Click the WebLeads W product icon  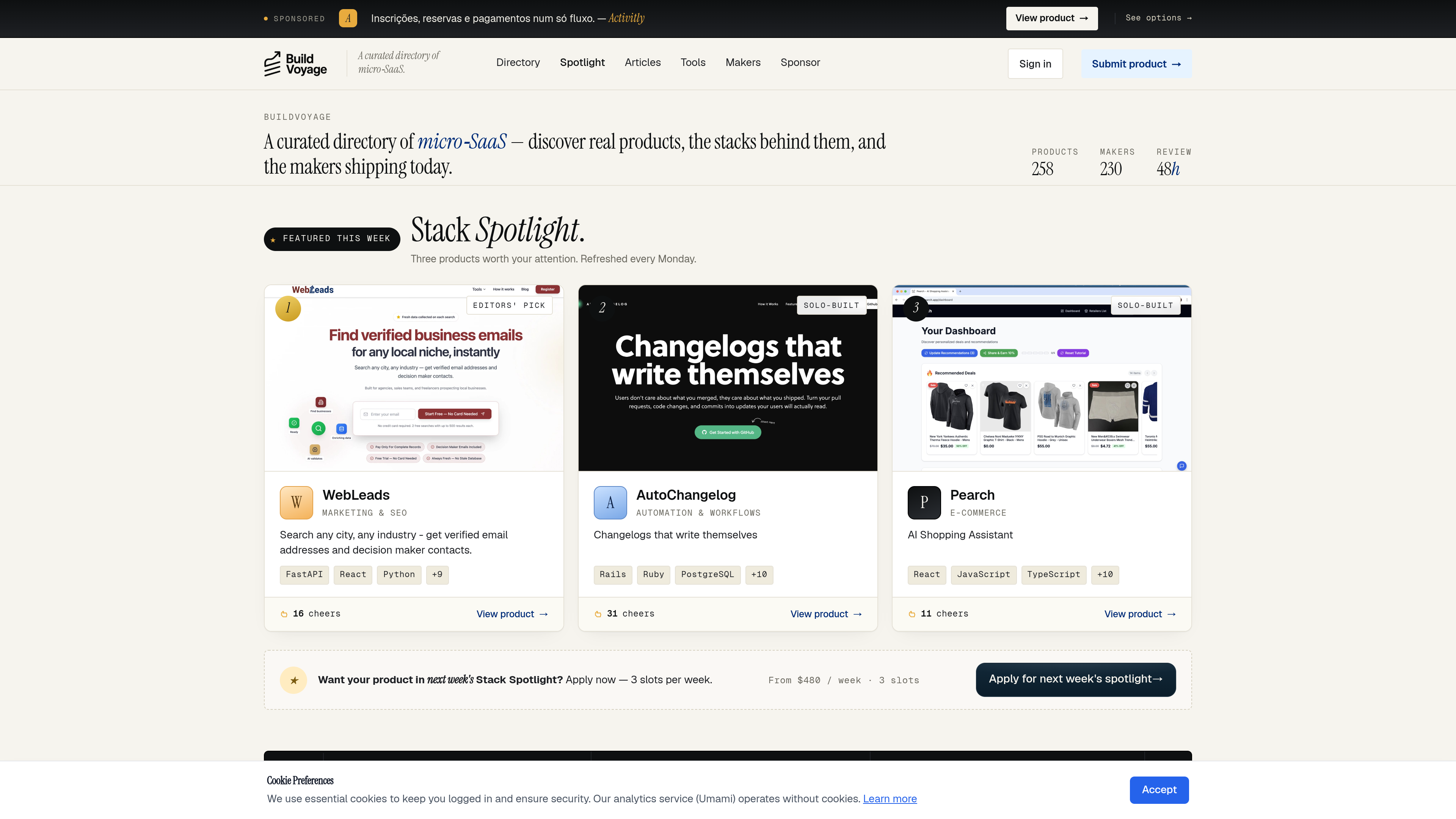pyautogui.click(x=296, y=502)
